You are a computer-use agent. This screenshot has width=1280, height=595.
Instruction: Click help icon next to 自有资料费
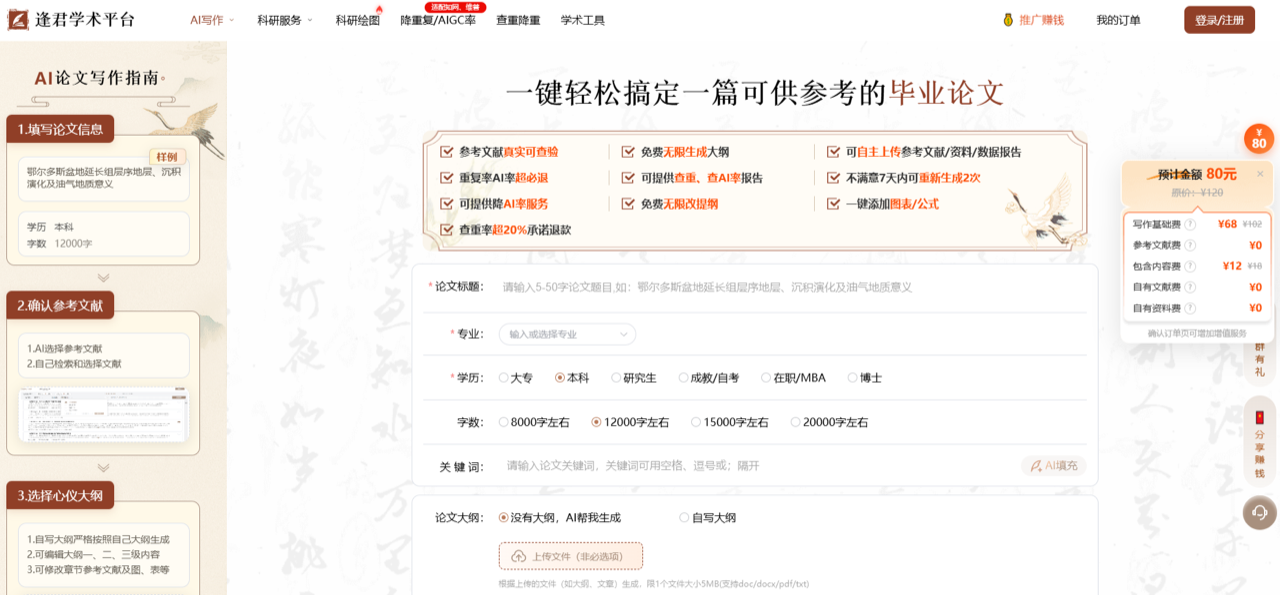coord(1191,308)
